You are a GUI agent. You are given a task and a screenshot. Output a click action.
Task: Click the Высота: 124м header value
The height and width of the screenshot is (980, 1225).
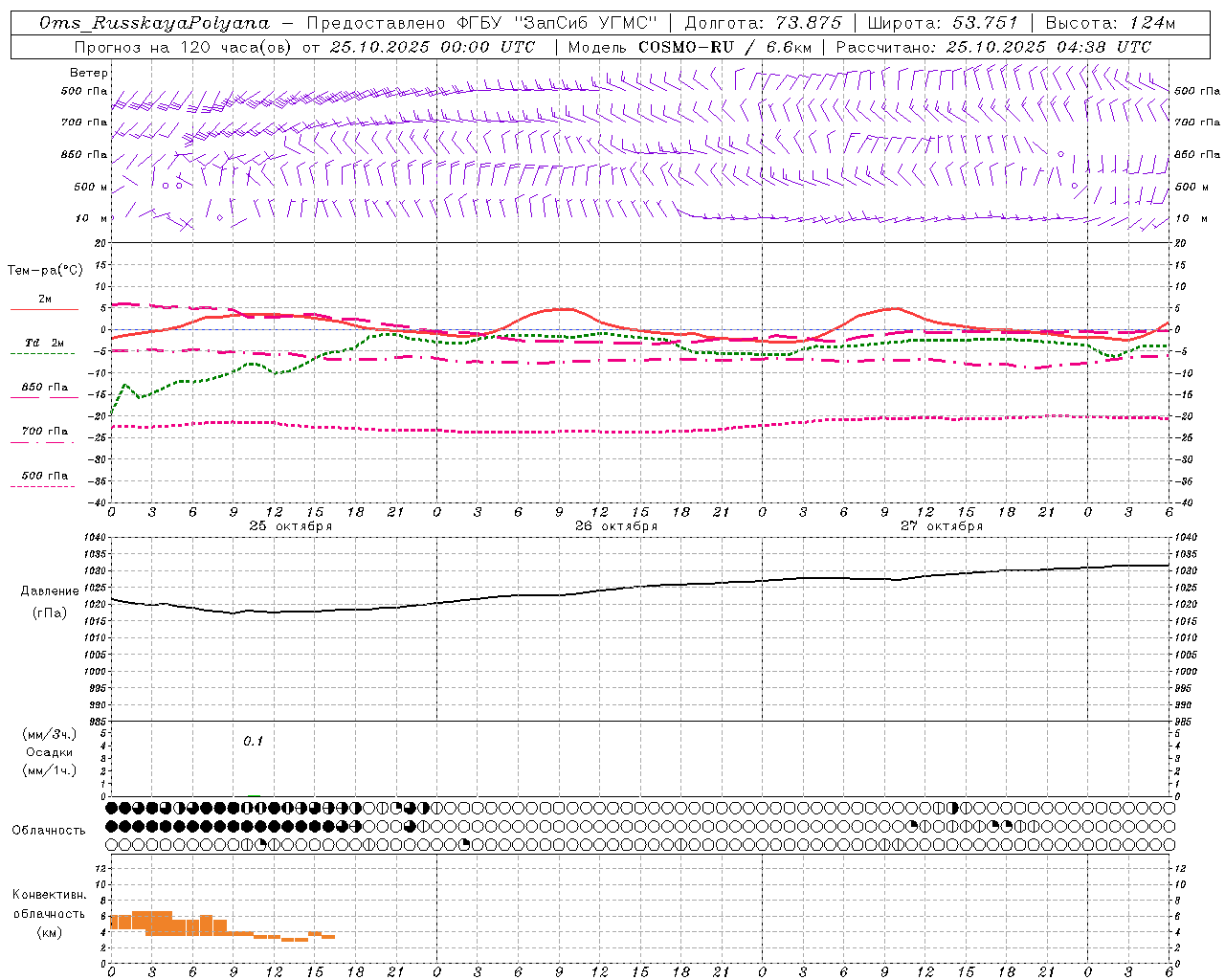click(1110, 23)
